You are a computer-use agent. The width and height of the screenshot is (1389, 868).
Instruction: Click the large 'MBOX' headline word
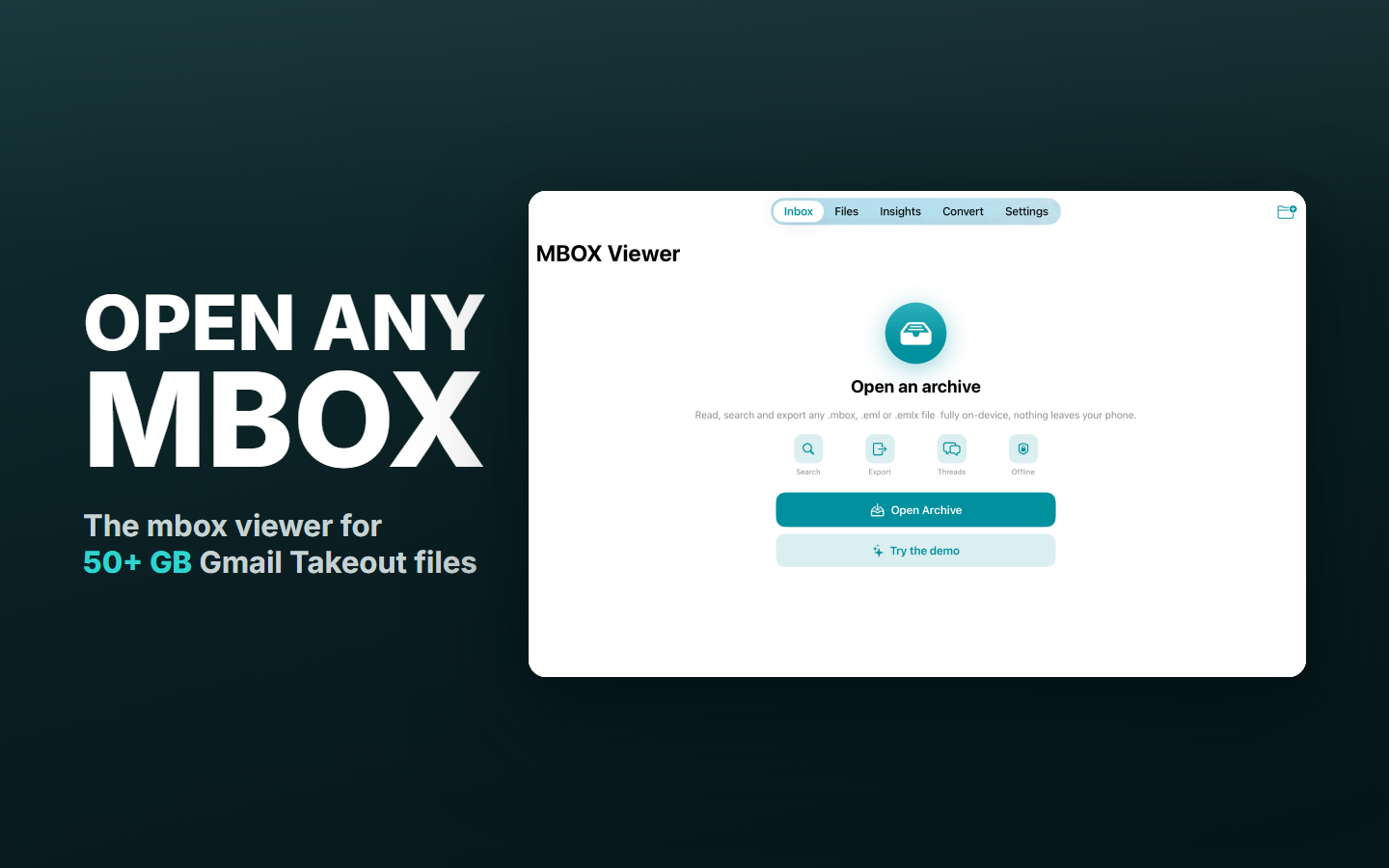(285, 420)
